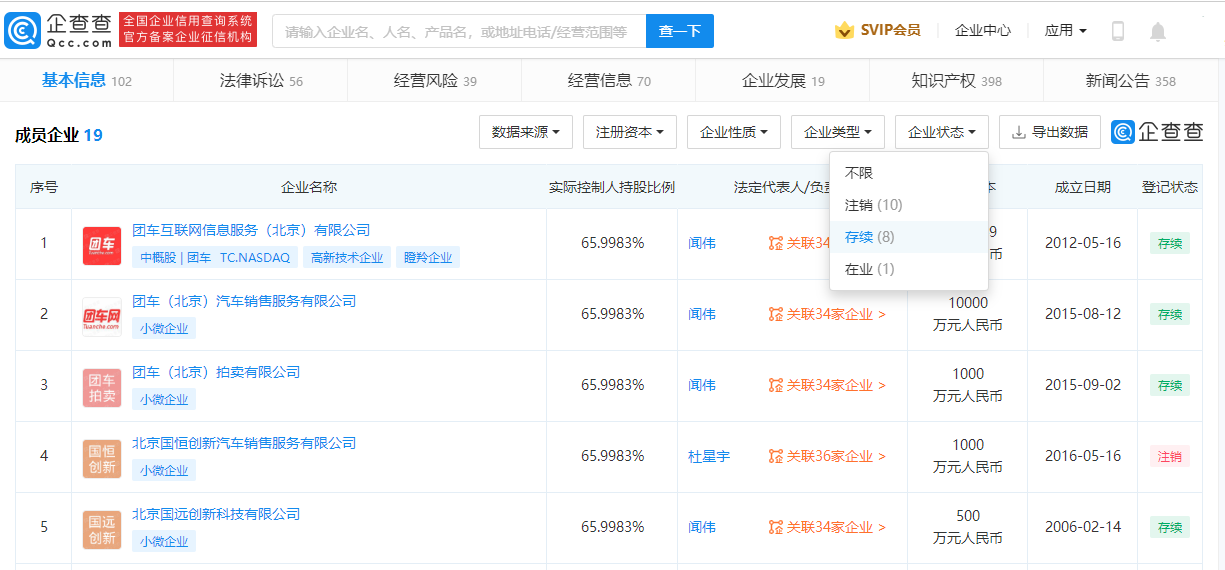Screen dimensions: 1225x570
Task: Select 存续 (8) status option
Action: click(x=909, y=237)
